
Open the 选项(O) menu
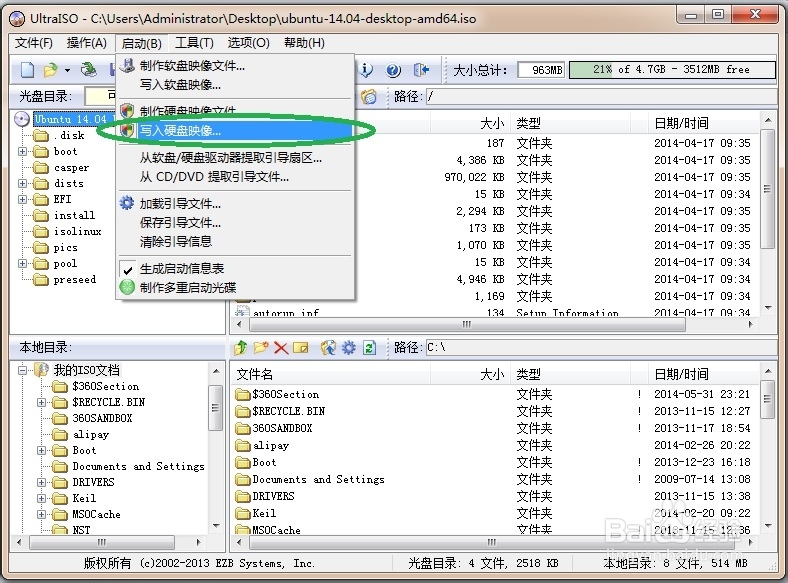[248, 43]
